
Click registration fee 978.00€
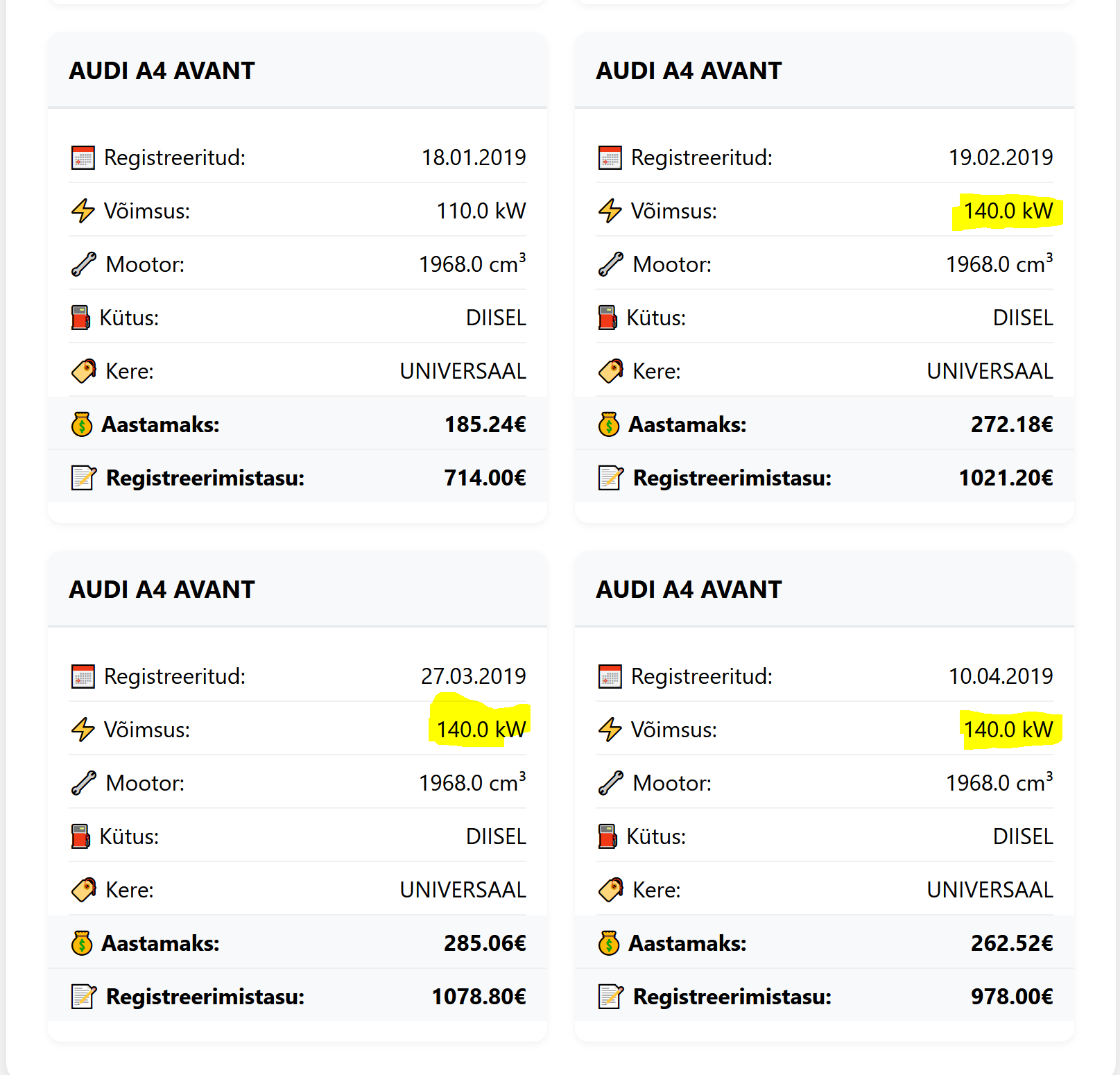click(1012, 997)
